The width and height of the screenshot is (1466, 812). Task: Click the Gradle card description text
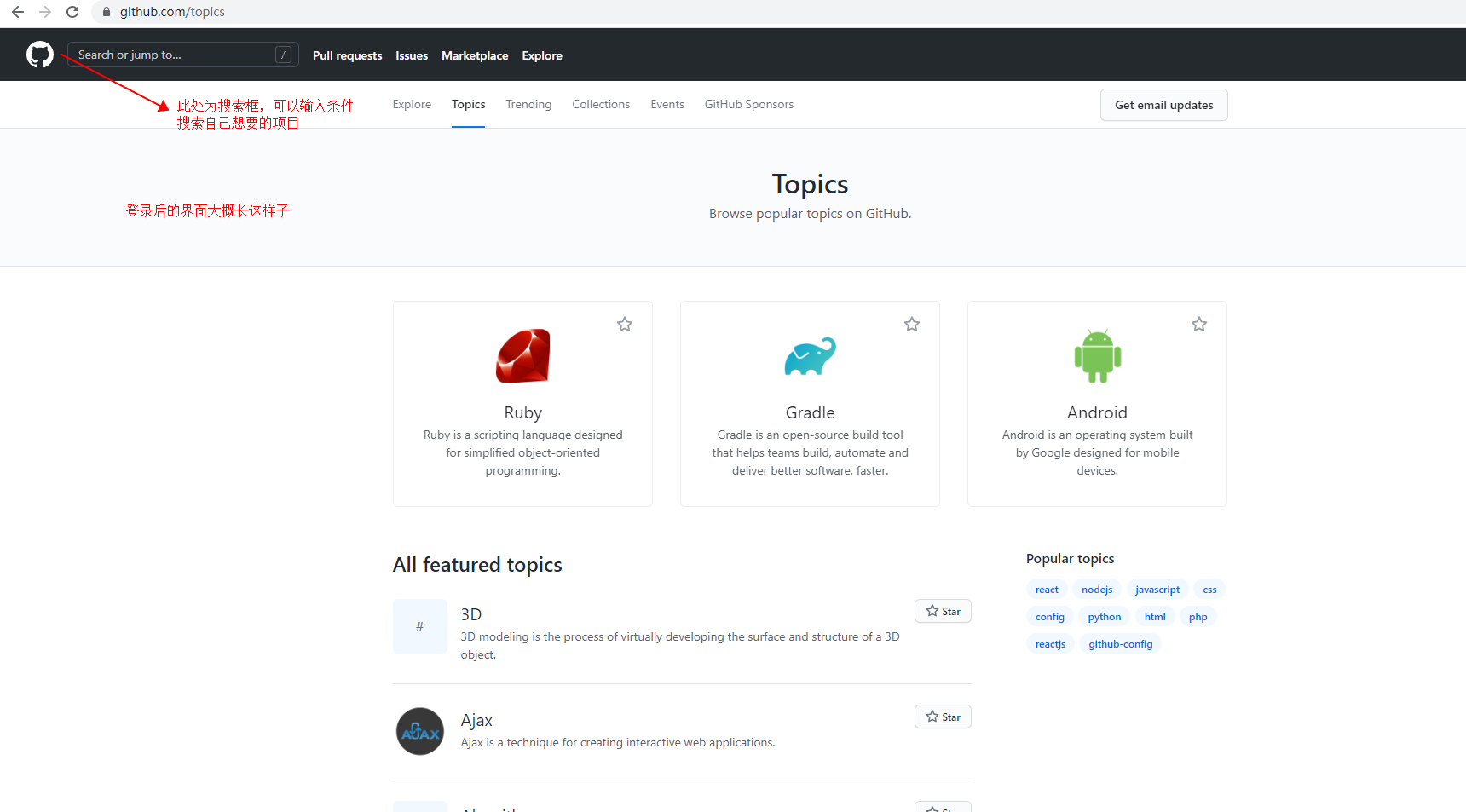(810, 452)
